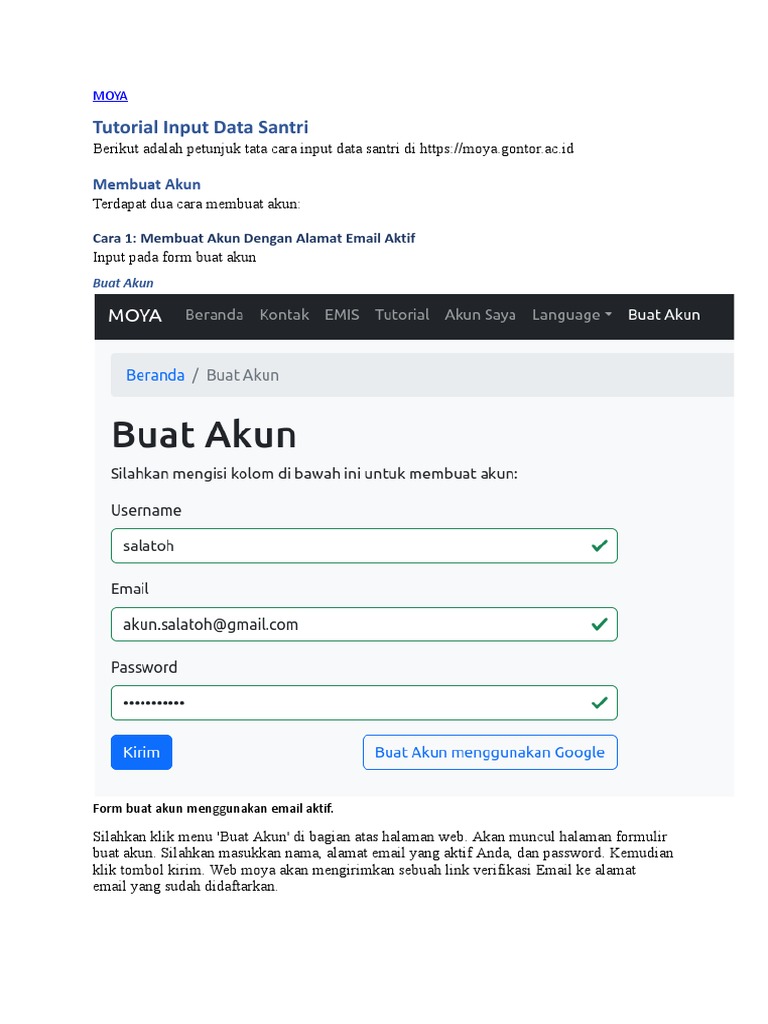This screenshot has width=768, height=1024.
Task: Open Akun Saya in the navbar
Action: (x=480, y=315)
